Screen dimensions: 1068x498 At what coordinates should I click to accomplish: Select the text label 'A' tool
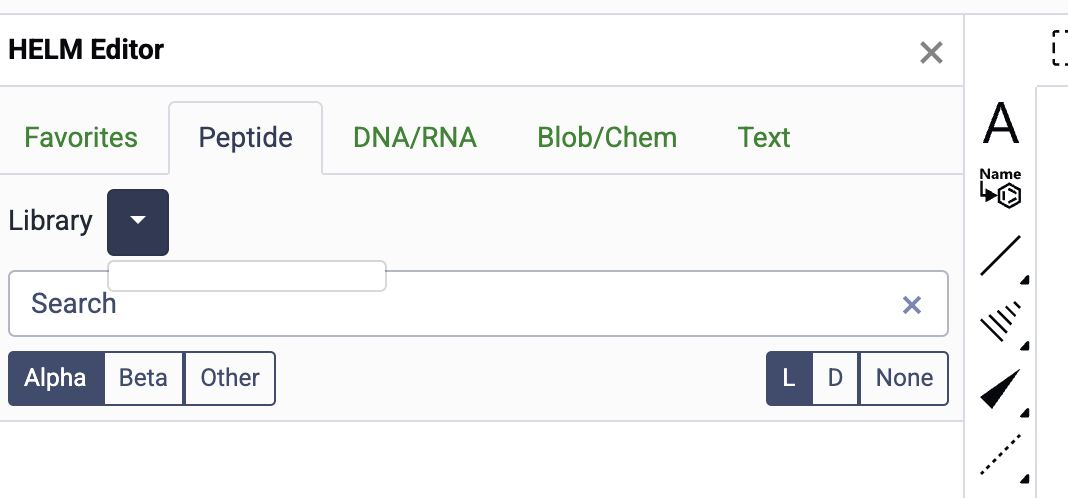click(1001, 123)
